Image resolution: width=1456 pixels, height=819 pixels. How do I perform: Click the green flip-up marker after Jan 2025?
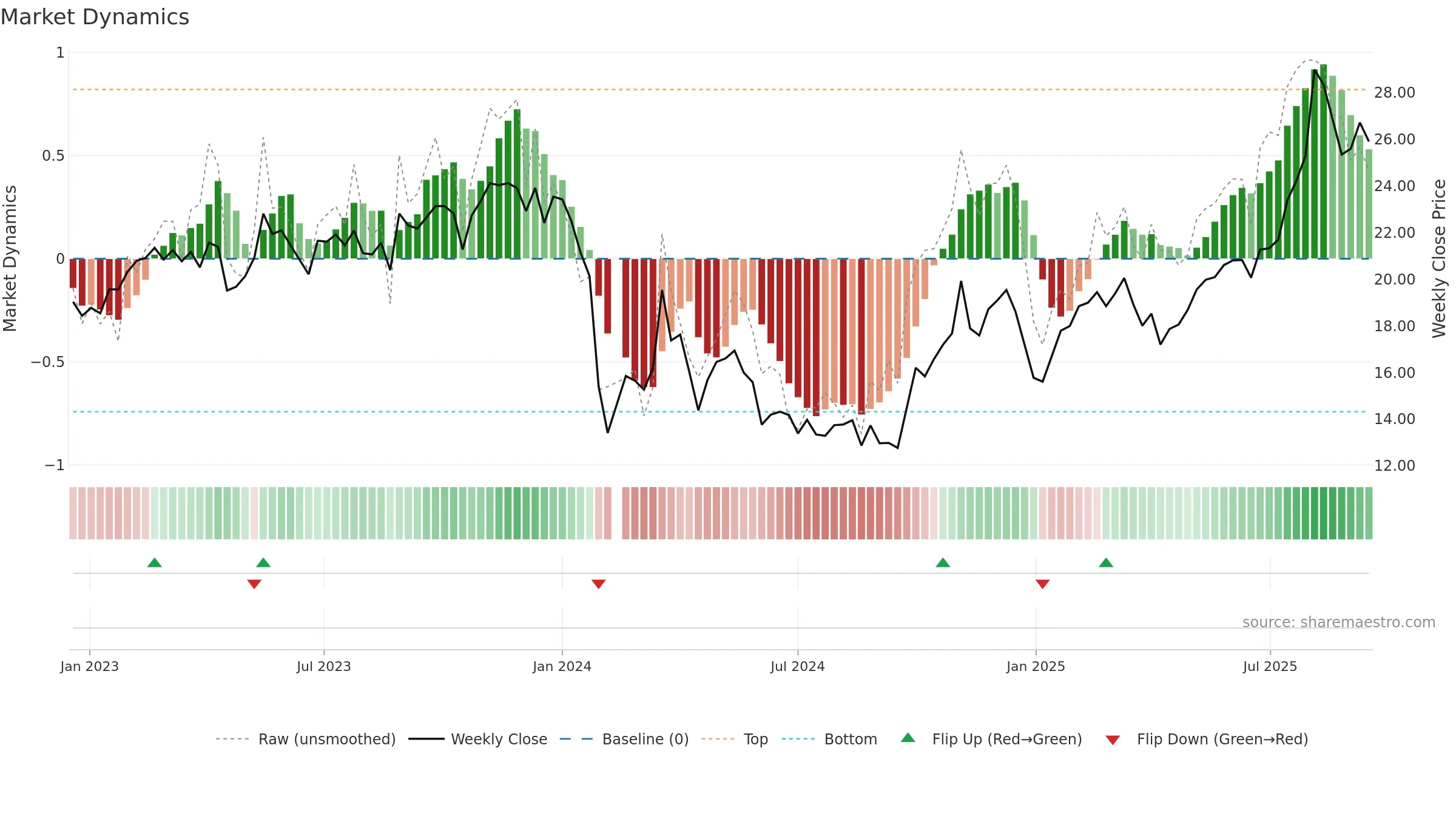tap(1106, 562)
